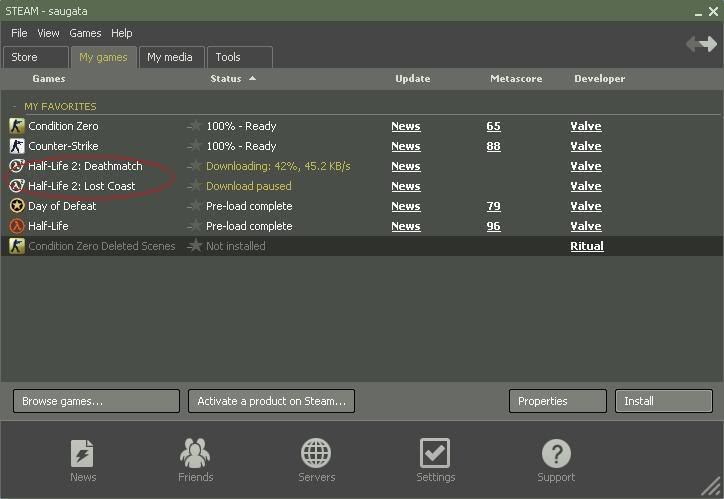This screenshot has width=724, height=499.
Task: Click the Install button
Action: coord(664,401)
